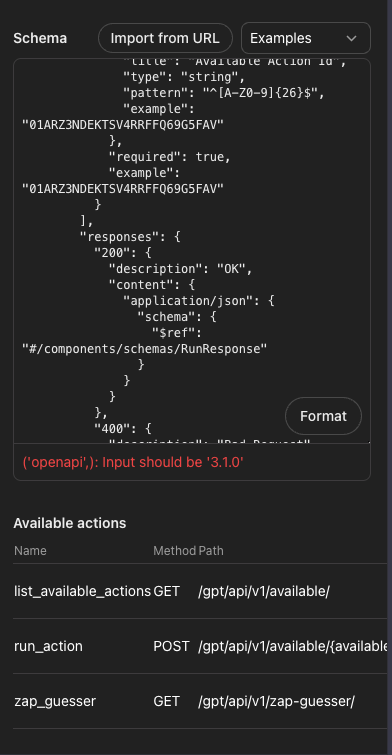Click the red openapi validation error message
Viewport: 392px width, 755px height.
coord(133,462)
